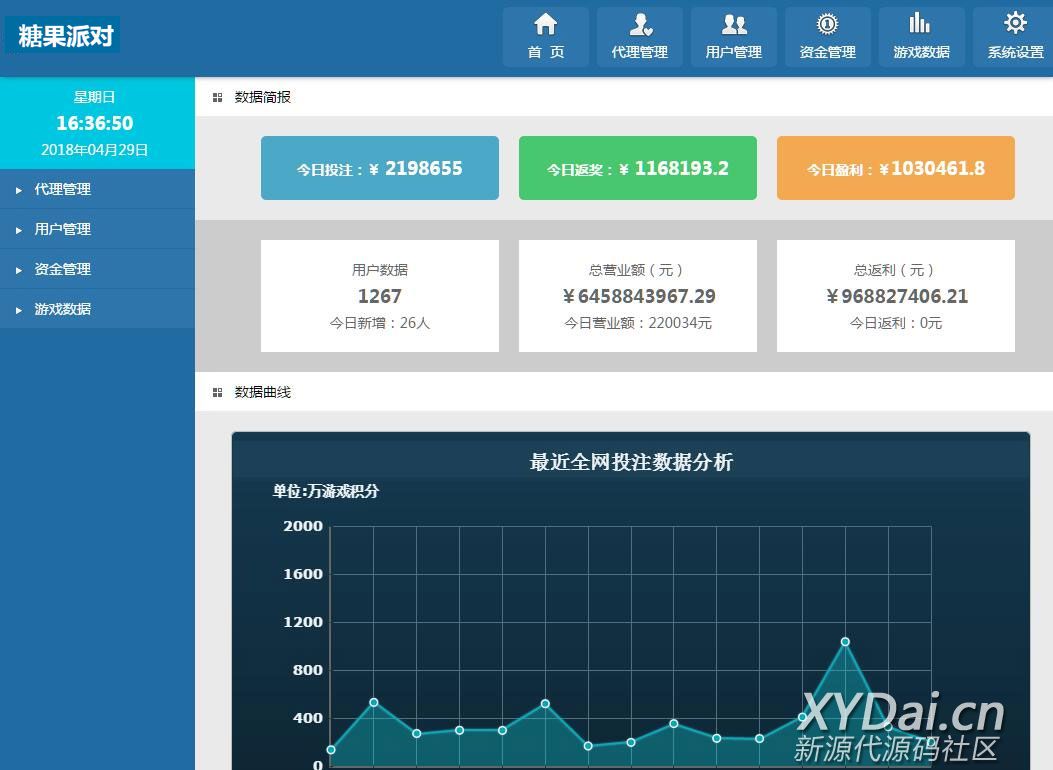This screenshot has height=770, width=1053.
Task: Expand 用户管理 in the left sidebar
Action: coord(62,229)
